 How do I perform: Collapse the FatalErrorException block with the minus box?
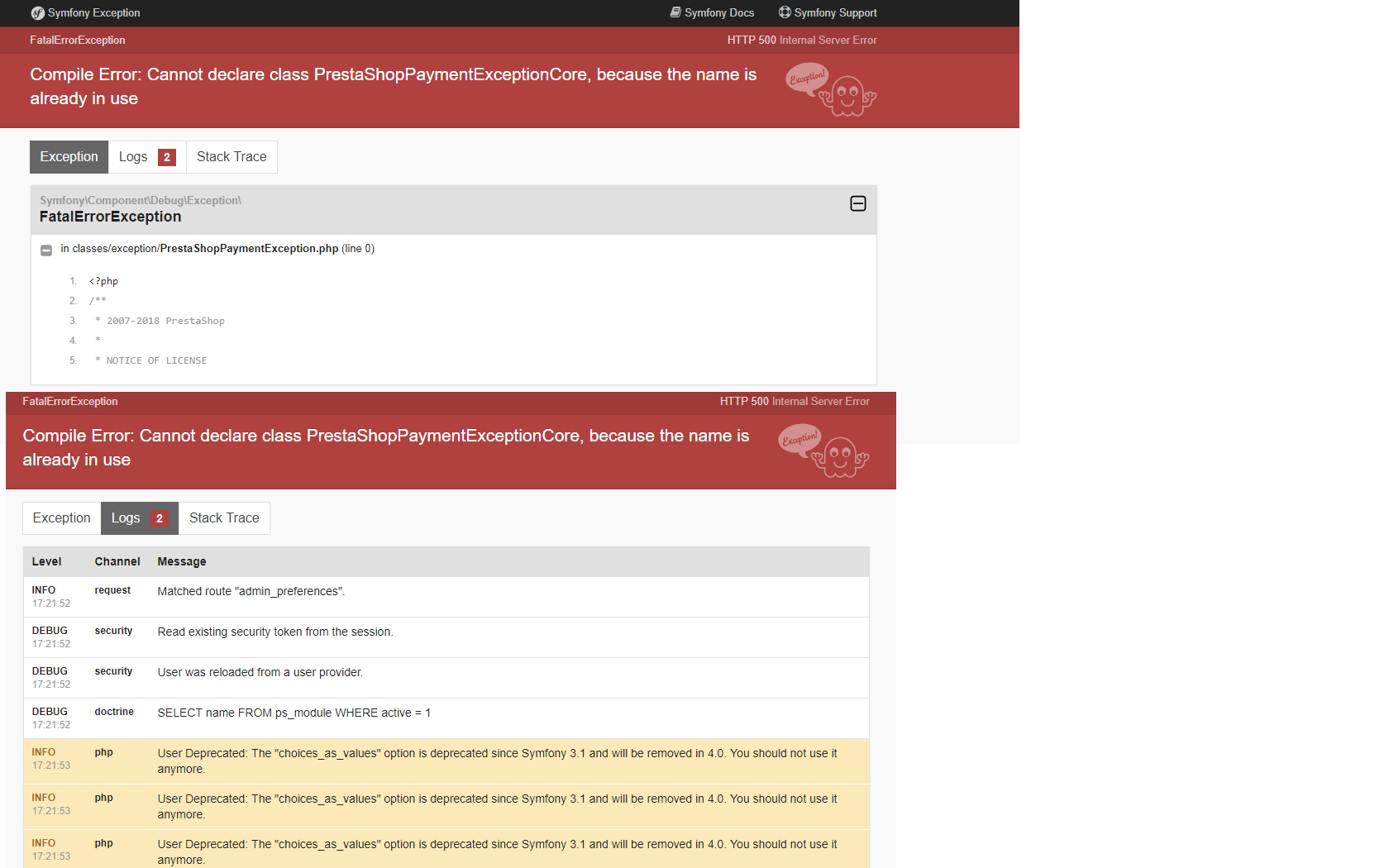858,203
